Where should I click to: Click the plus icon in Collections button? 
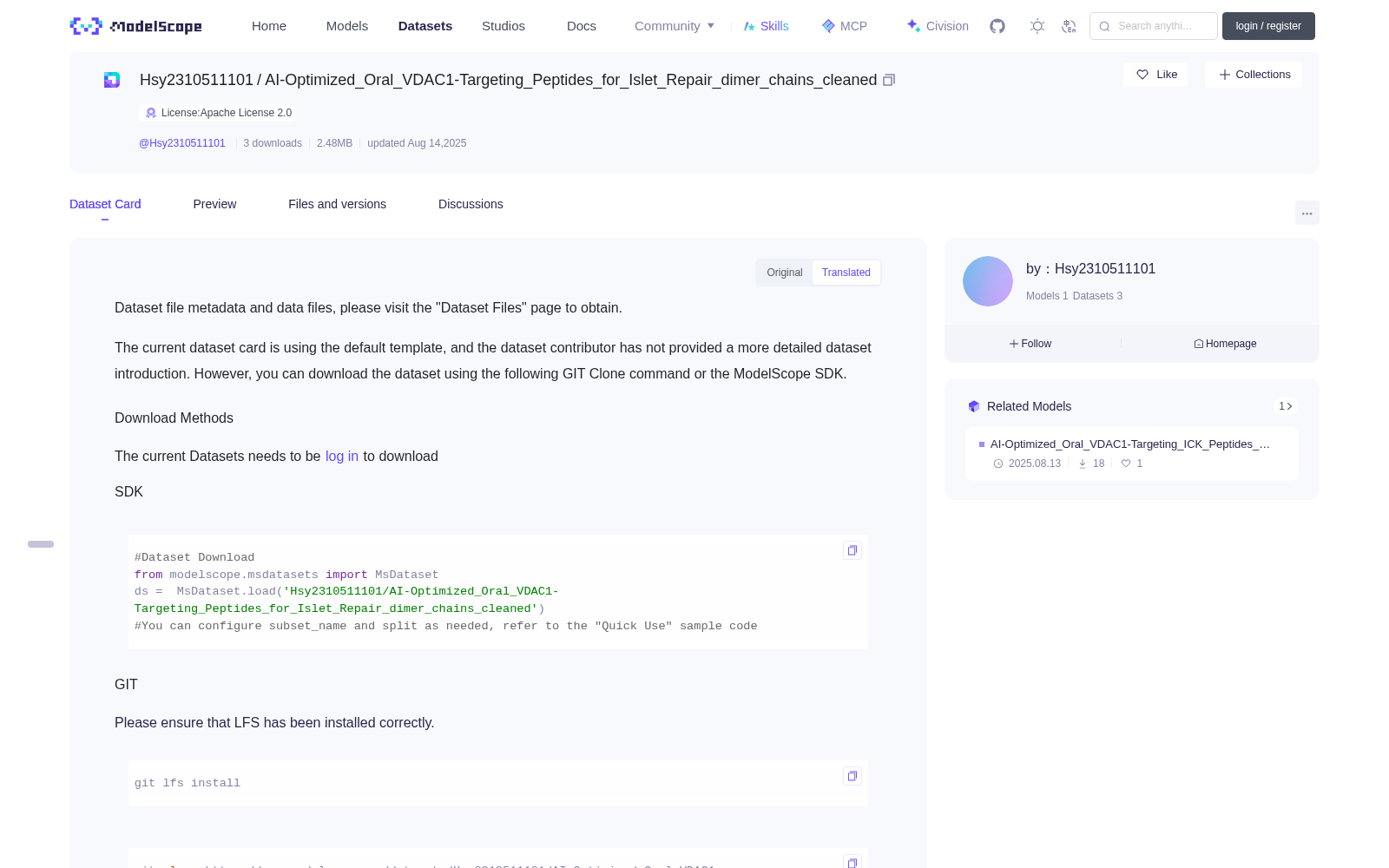coord(1225,75)
